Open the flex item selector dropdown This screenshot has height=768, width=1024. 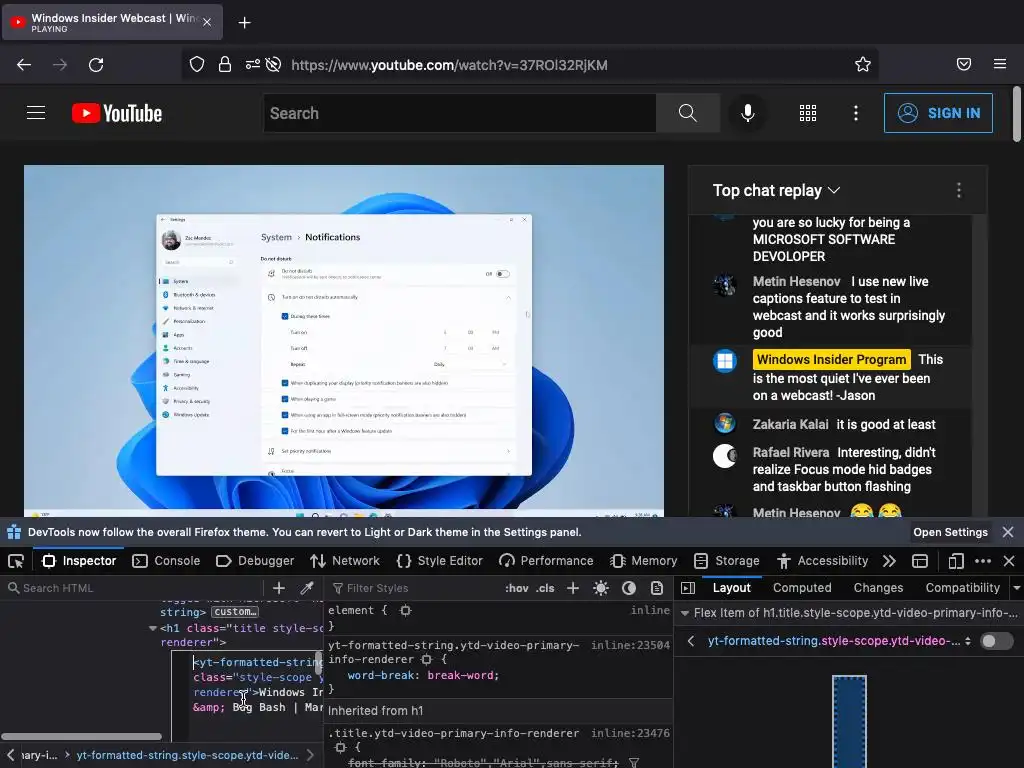967,641
